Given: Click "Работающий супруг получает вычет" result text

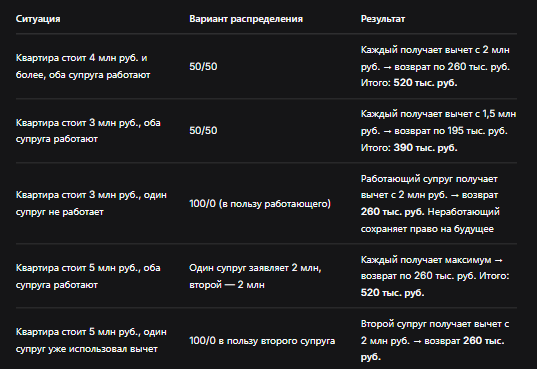Looking at the screenshot, I should [x=429, y=187].
